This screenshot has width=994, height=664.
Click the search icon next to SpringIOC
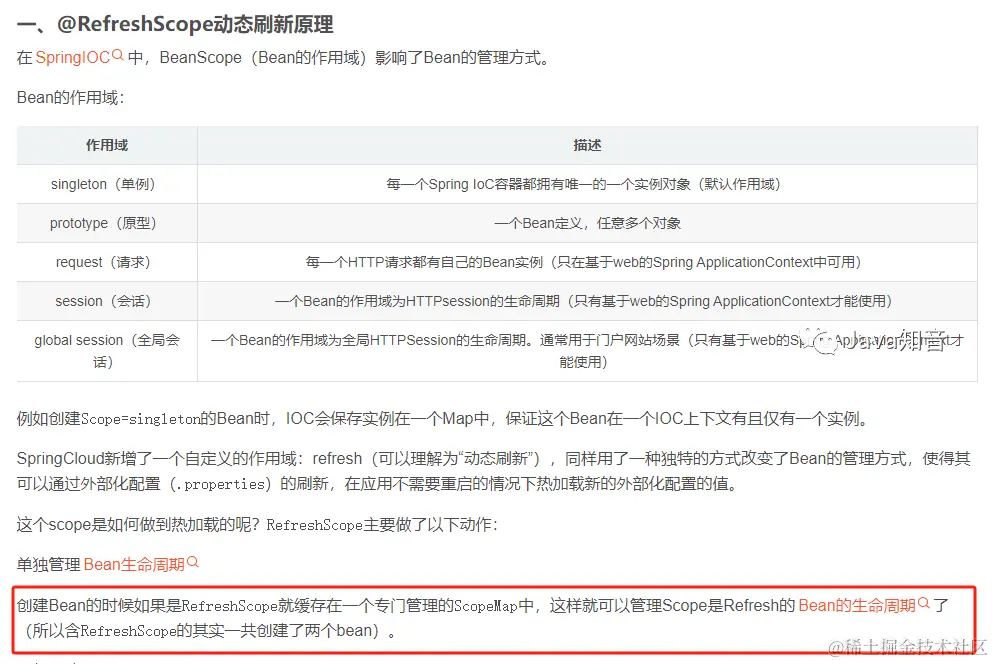[x=117, y=55]
